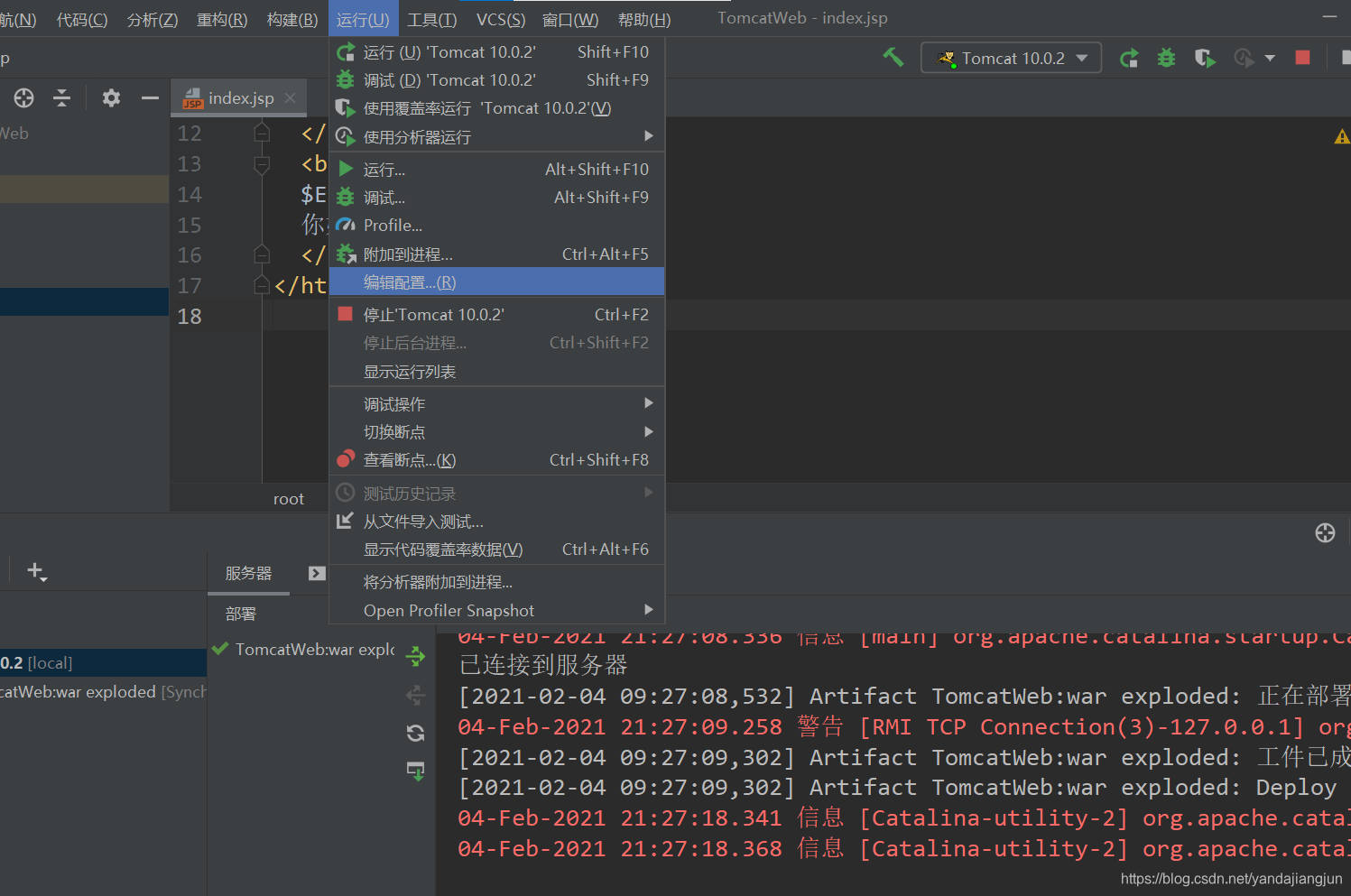Switch to the 服务器 tab
Screen dimensions: 1351x896
coord(248,574)
